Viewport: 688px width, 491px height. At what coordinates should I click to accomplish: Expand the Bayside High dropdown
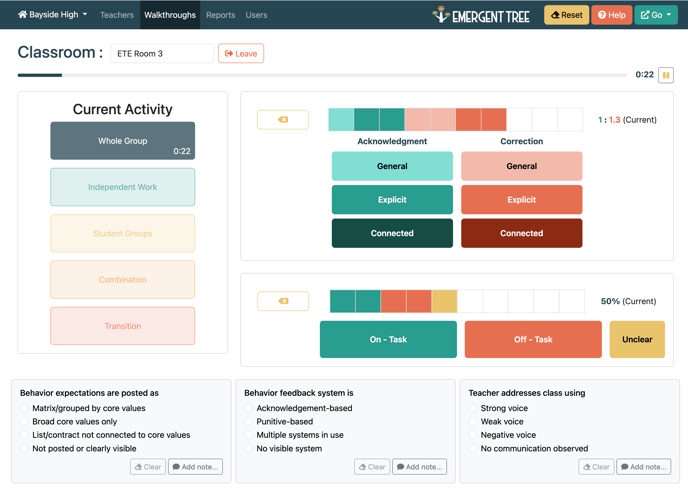tap(53, 15)
